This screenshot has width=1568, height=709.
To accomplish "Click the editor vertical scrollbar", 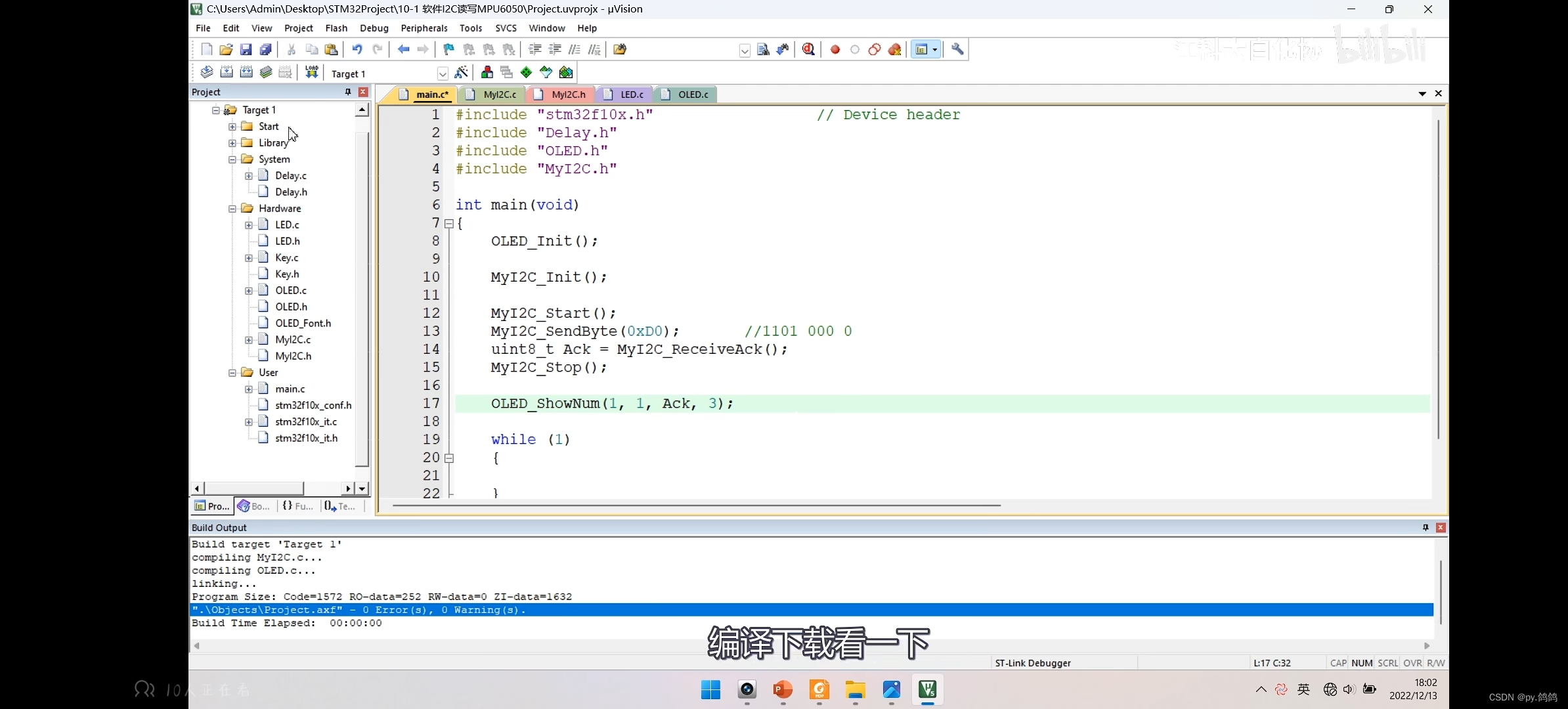I will pos(1438,279).
